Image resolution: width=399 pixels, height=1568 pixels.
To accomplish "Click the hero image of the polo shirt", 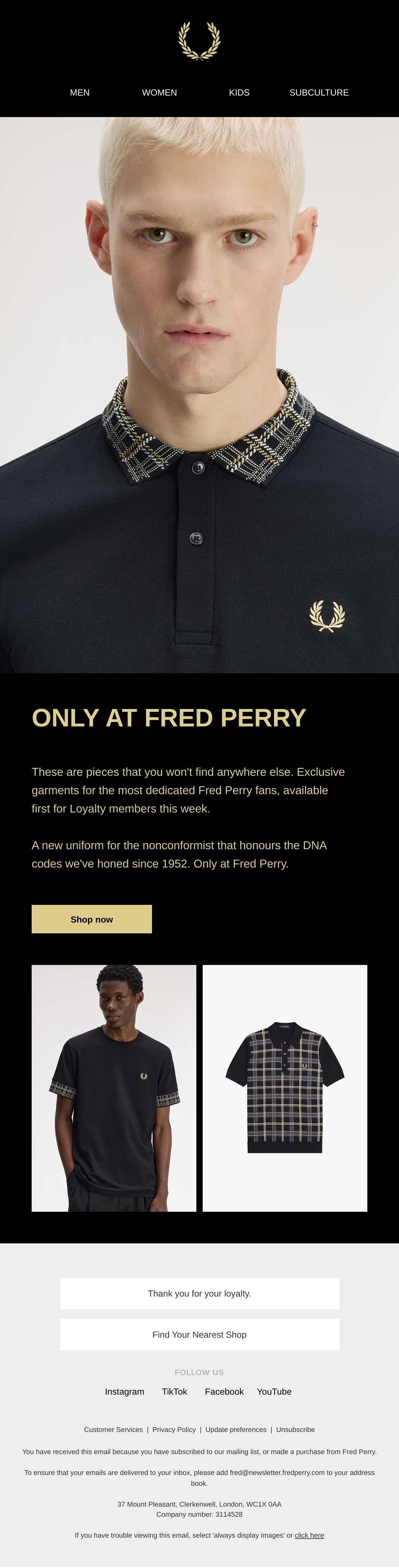I will (x=199, y=395).
